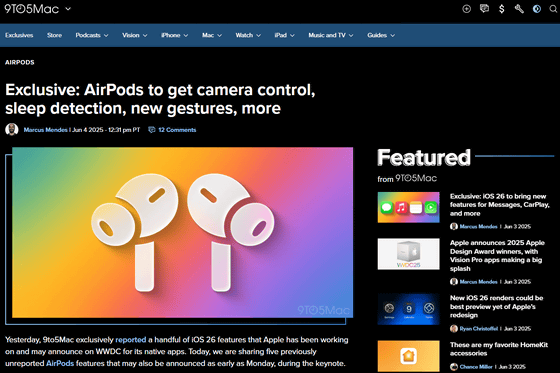
Task: Open the iOS 26 renders thumbnail
Action: [x=409, y=309]
